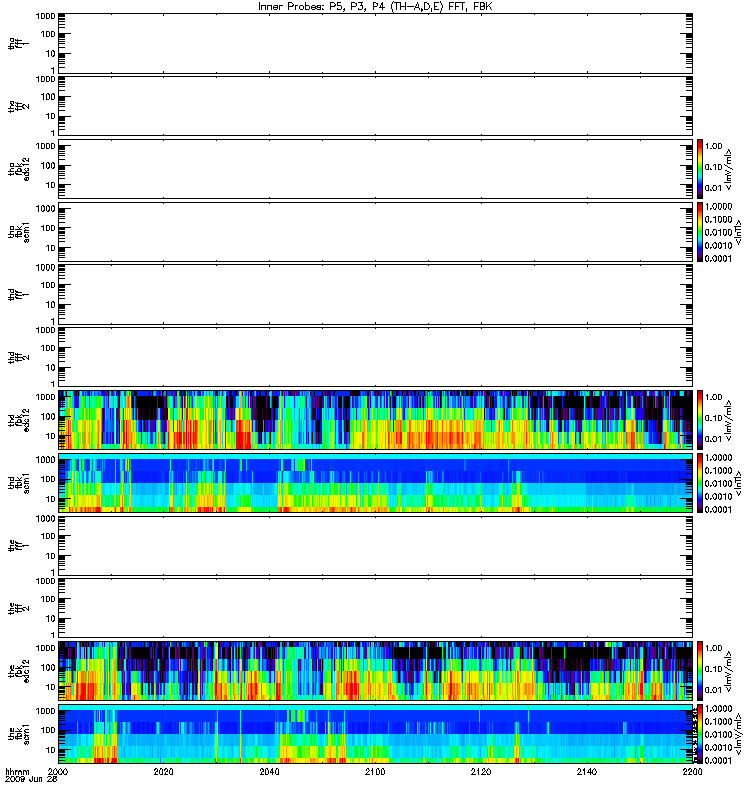
Task: Click the 1.00 value on thd edc12 colorbar
Action: click(714, 397)
